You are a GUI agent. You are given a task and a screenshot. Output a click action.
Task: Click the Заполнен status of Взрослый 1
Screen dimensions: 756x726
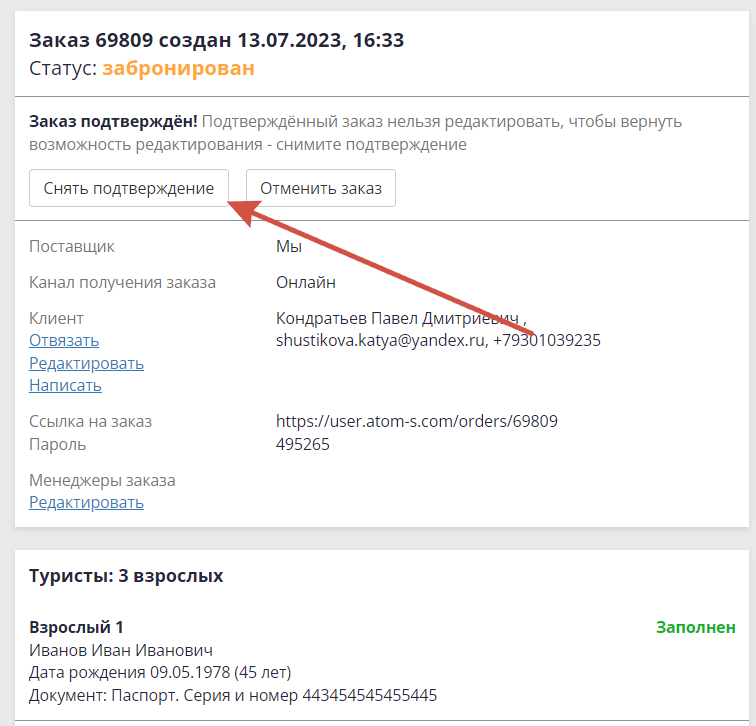point(696,627)
